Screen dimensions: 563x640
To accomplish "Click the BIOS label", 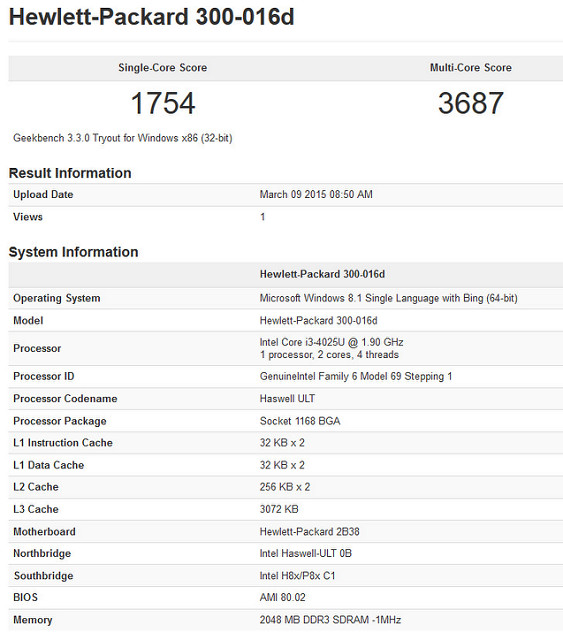I will point(25,598).
